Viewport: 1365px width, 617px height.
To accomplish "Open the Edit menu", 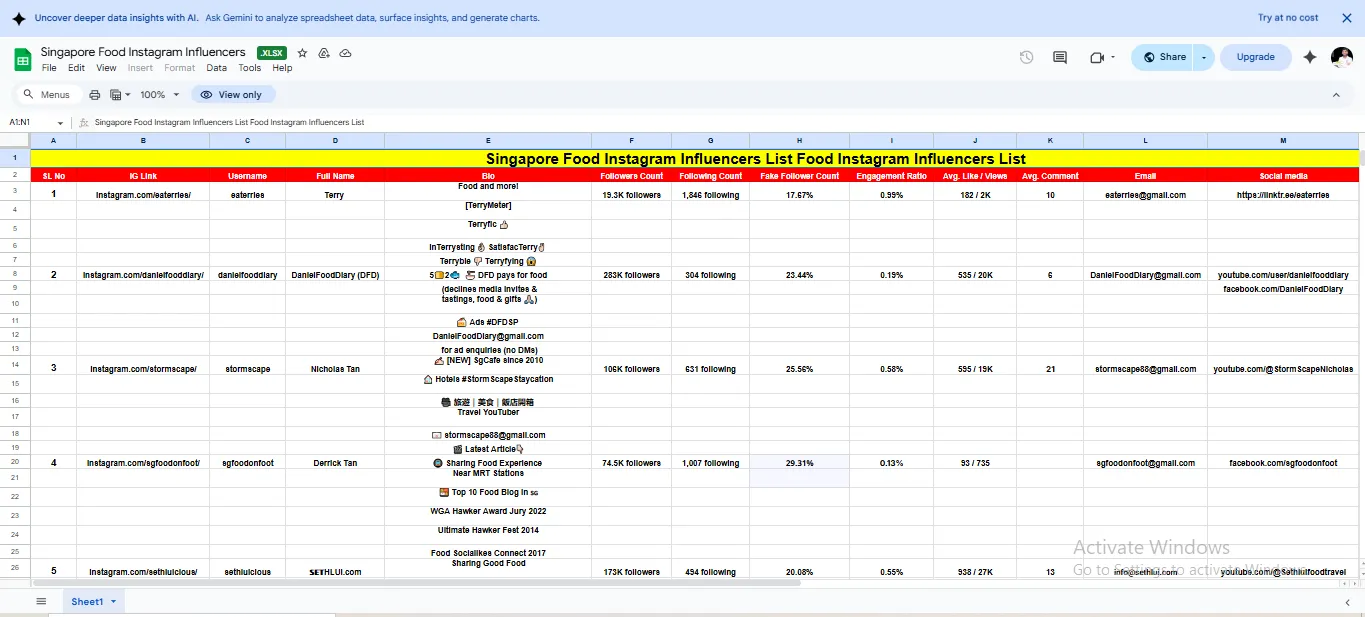I will pyautogui.click(x=77, y=68).
